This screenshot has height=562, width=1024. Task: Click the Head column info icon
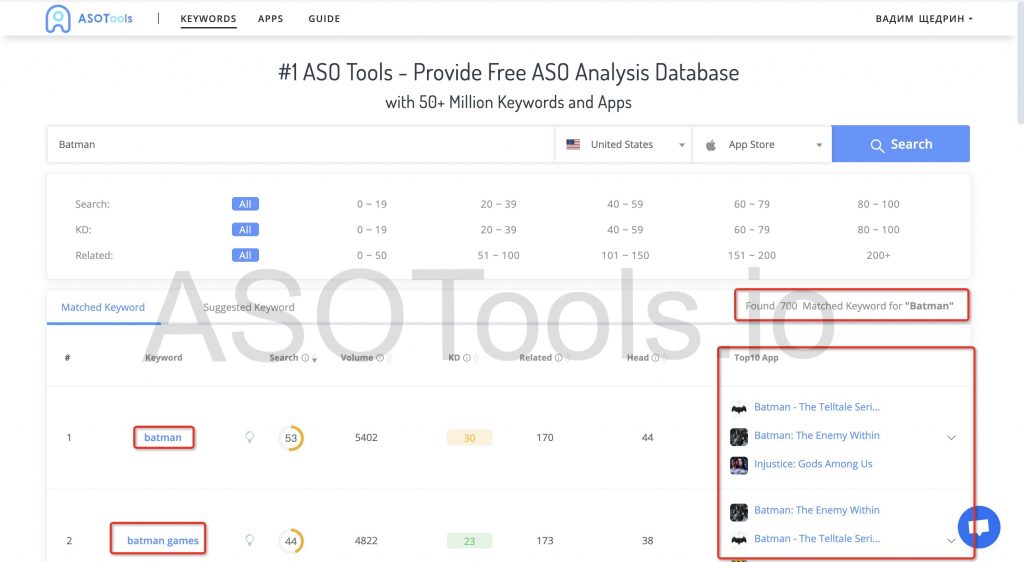pos(655,358)
